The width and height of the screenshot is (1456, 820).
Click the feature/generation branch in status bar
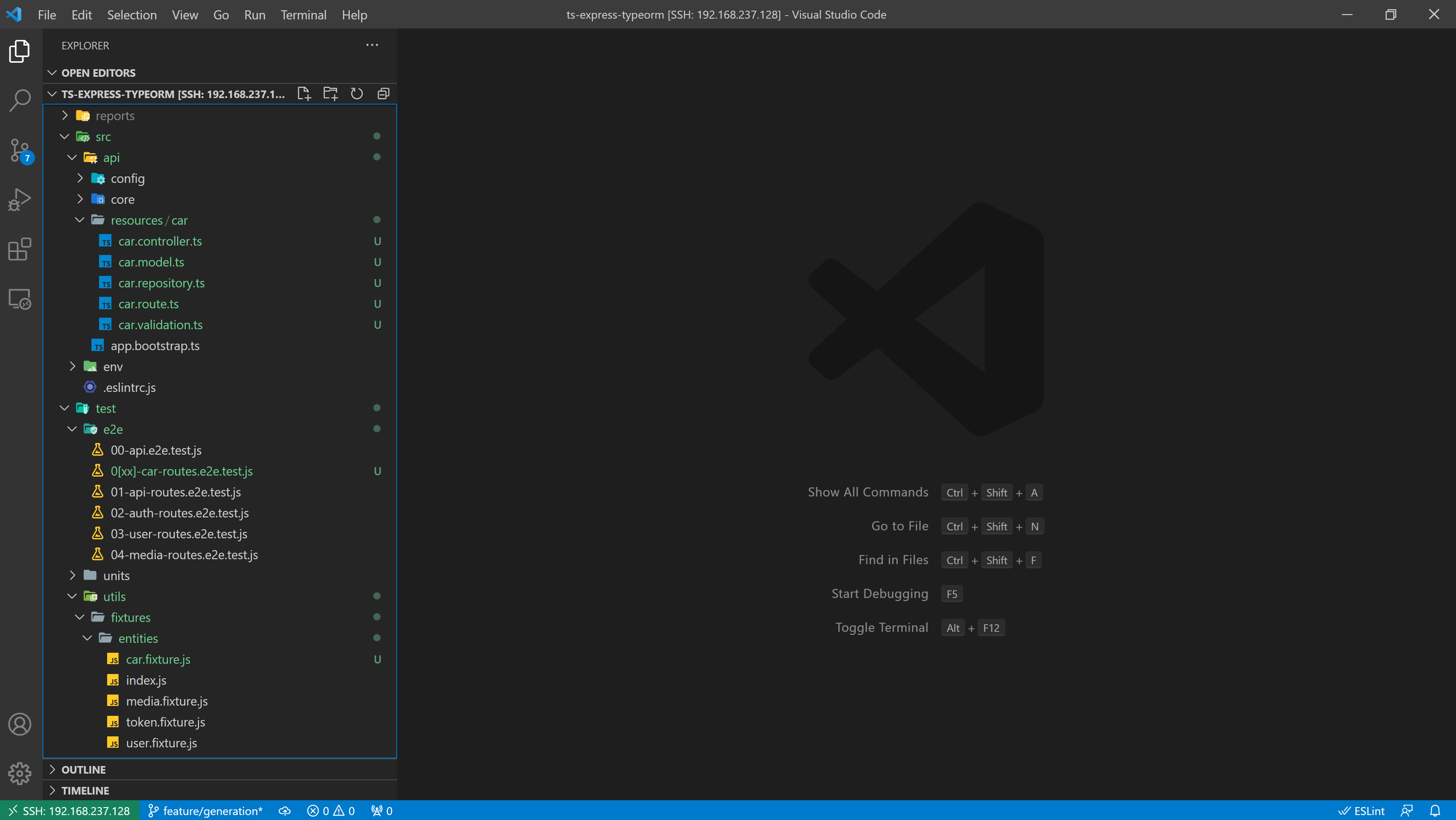[x=206, y=811]
